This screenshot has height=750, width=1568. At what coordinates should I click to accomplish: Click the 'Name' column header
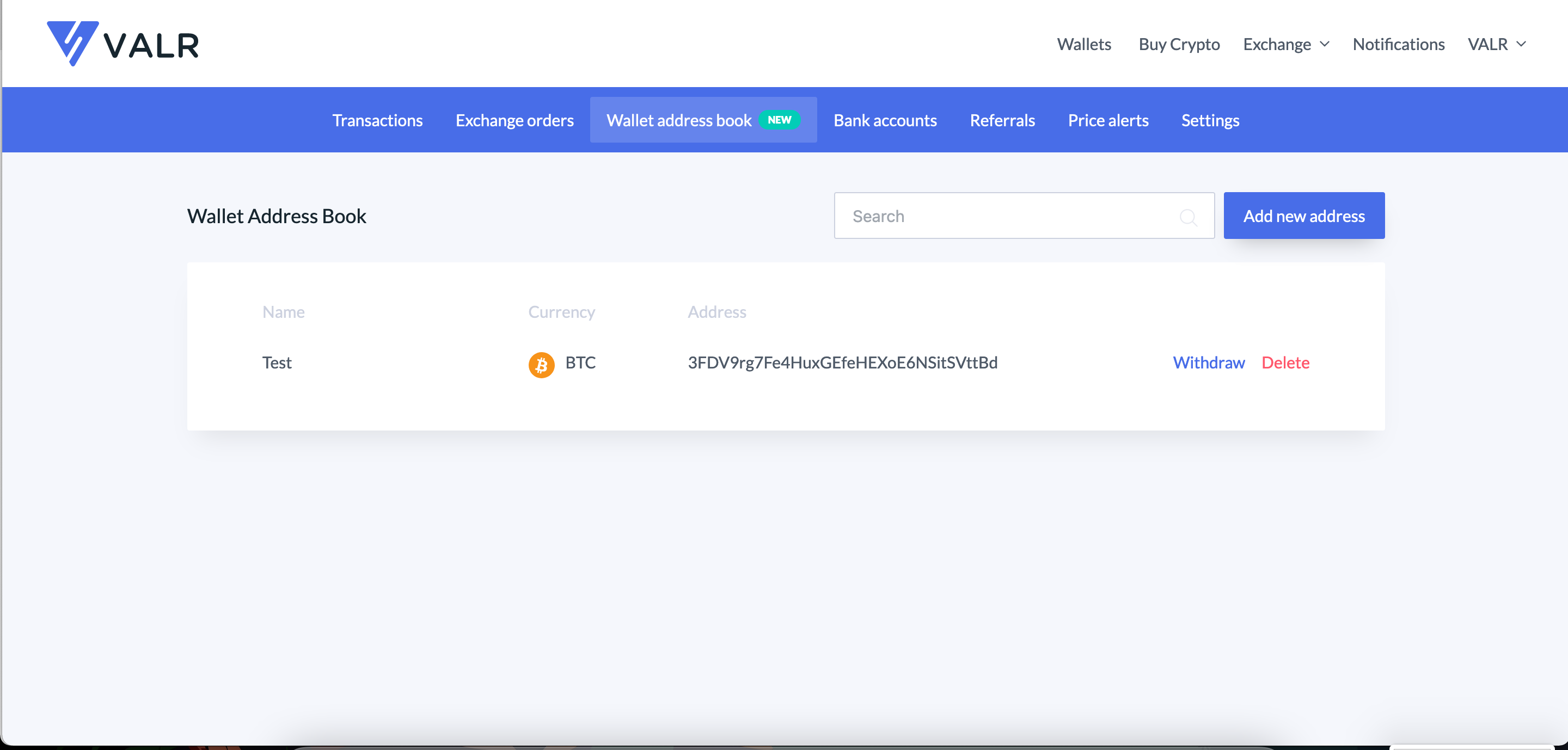pyautogui.click(x=284, y=312)
